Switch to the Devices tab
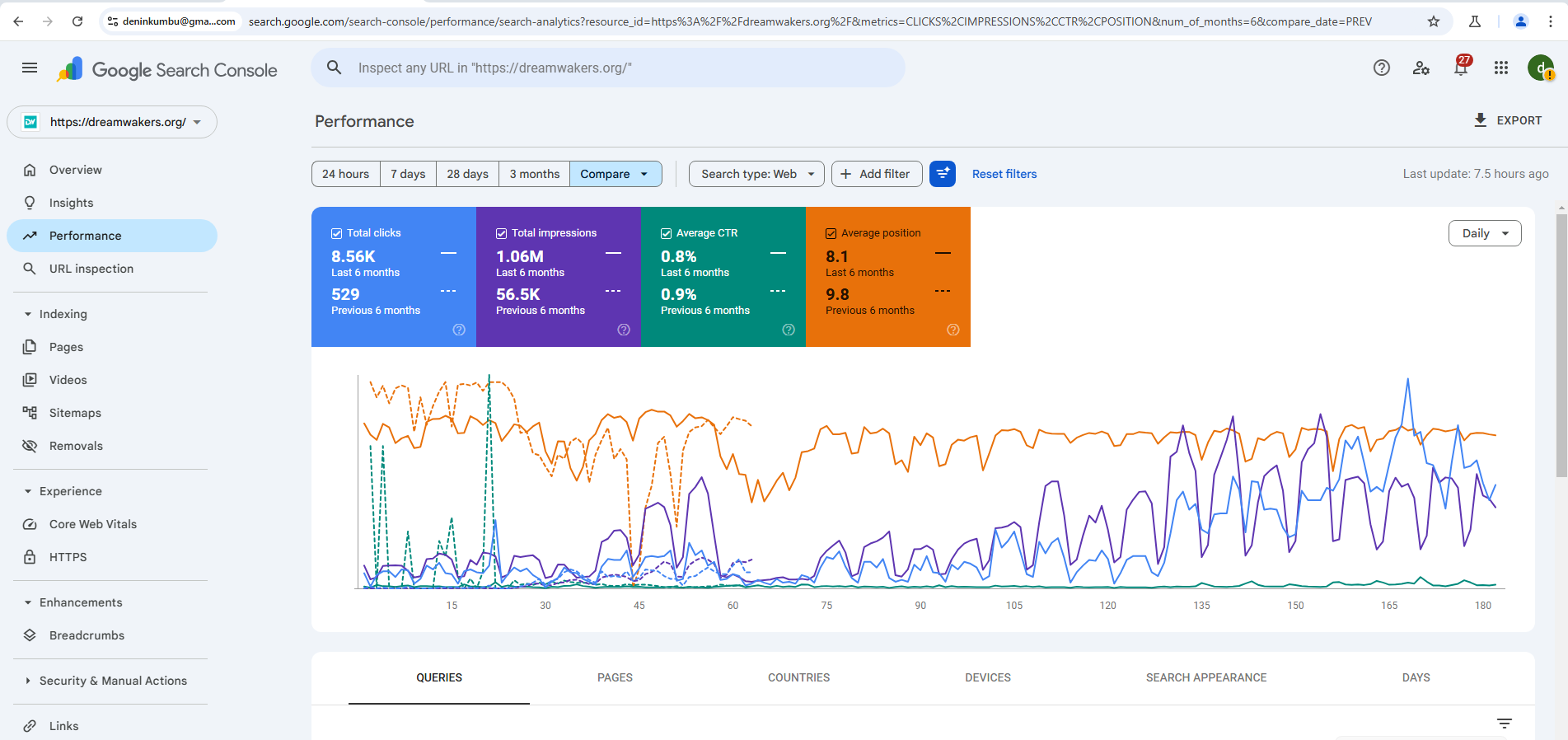 (x=988, y=677)
